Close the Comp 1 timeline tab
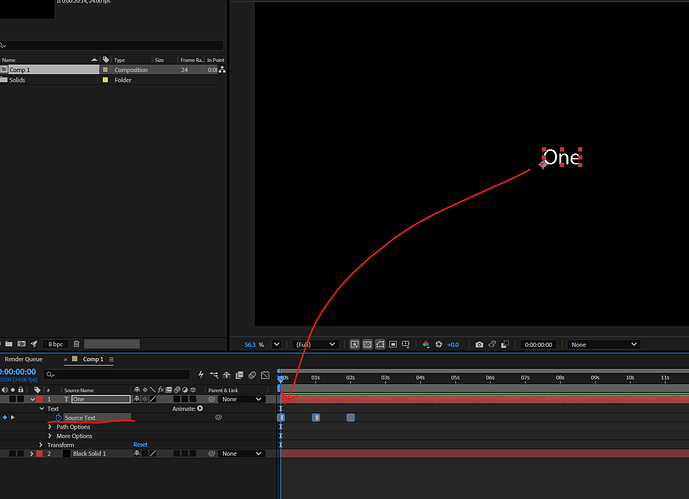Viewport: 689px width, 499px height. (x=66, y=359)
